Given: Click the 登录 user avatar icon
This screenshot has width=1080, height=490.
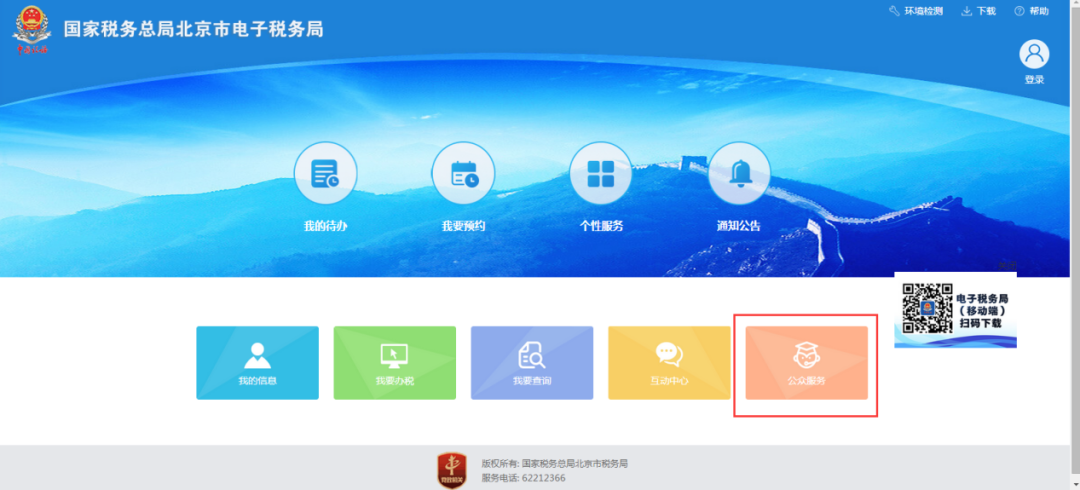Looking at the screenshot, I should pos(1034,54).
